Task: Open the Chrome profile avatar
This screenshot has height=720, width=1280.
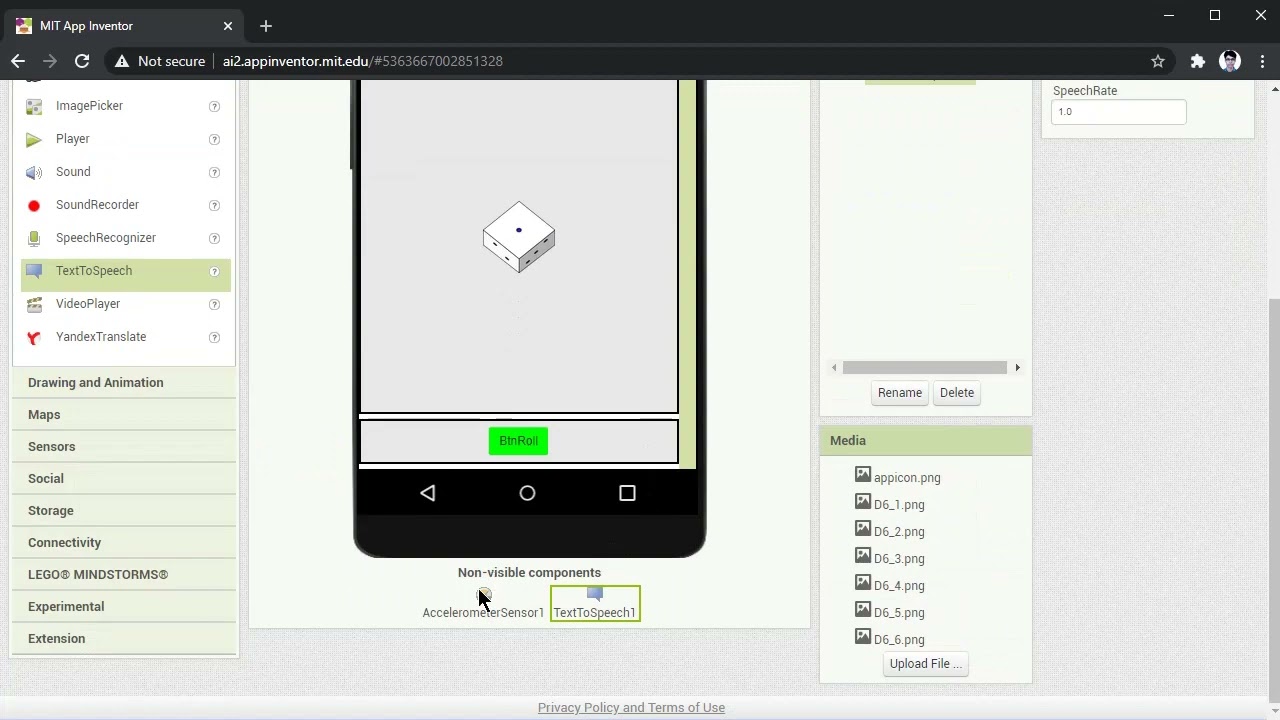Action: (x=1231, y=61)
